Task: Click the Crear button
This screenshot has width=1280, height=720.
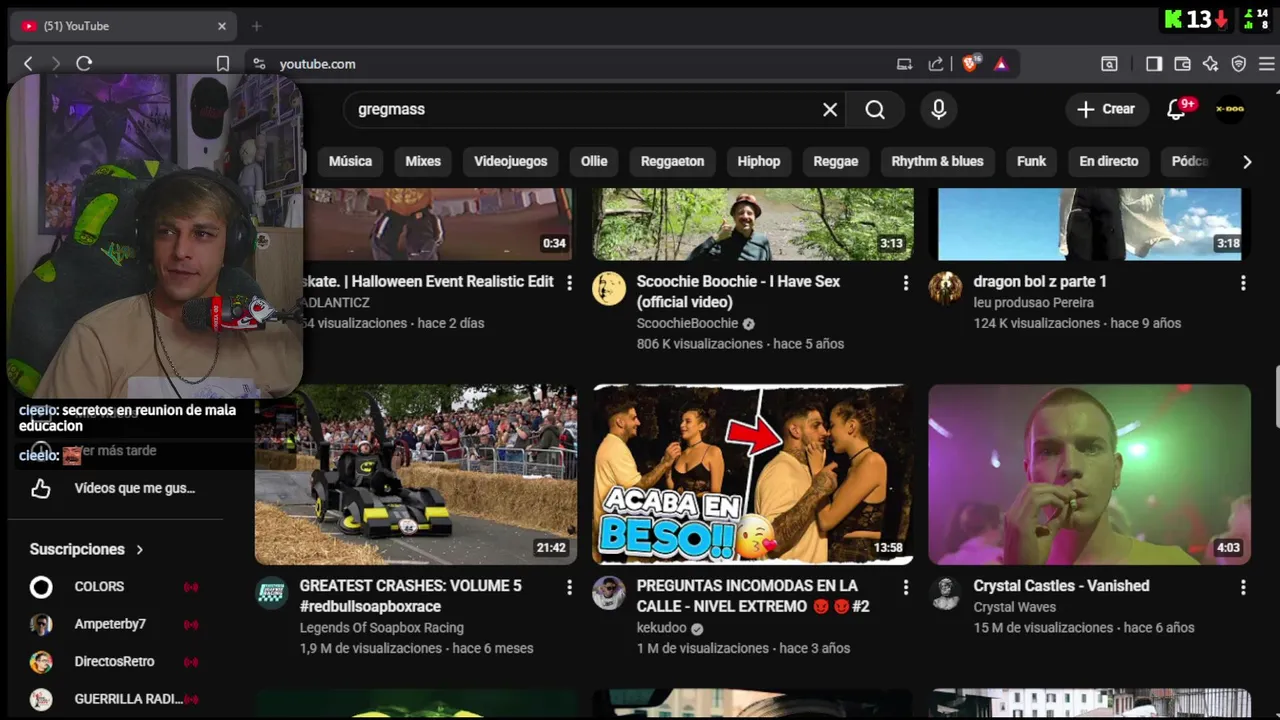Action: pos(1106,110)
